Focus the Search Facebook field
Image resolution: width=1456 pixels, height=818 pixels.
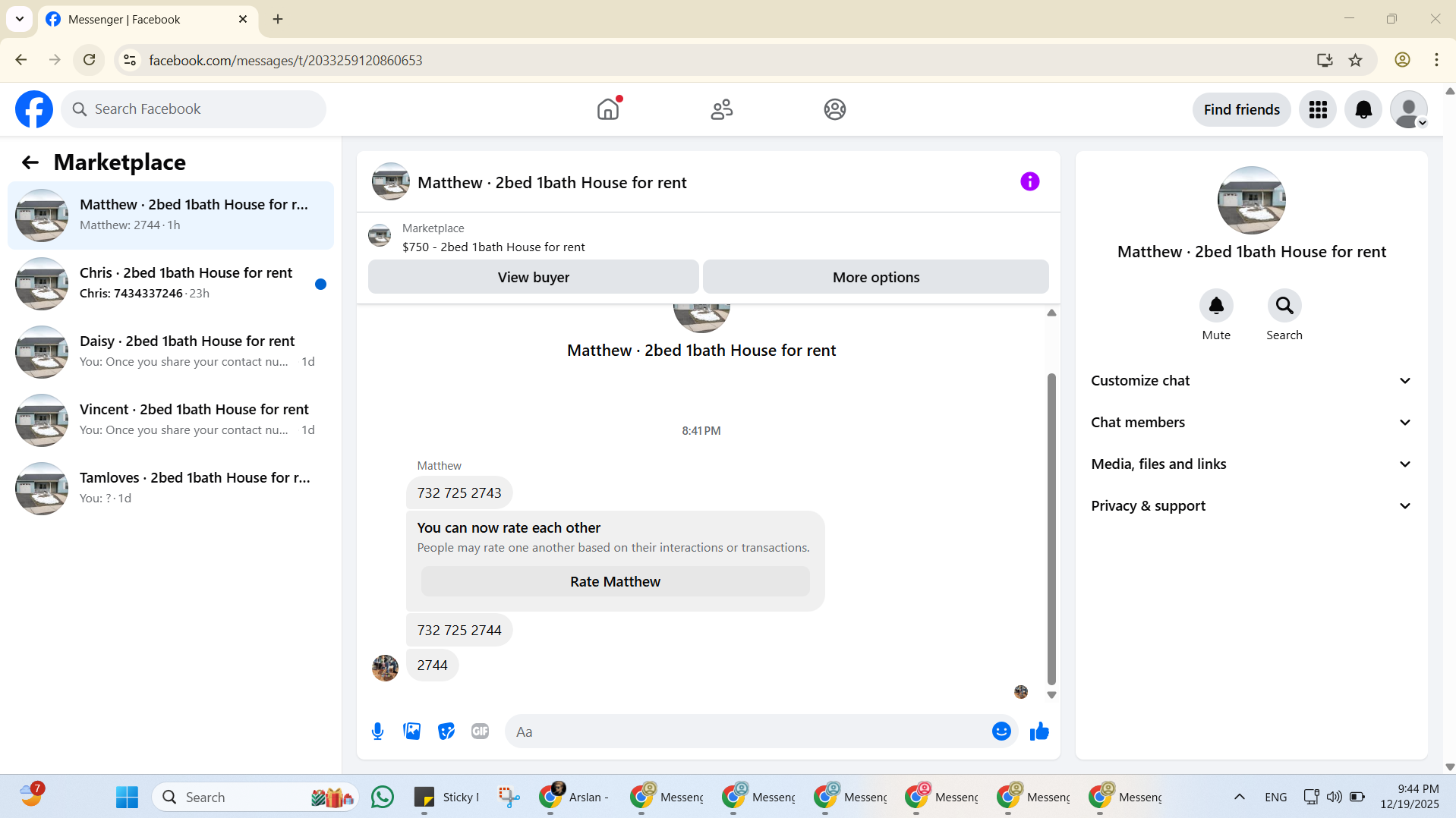(x=194, y=109)
